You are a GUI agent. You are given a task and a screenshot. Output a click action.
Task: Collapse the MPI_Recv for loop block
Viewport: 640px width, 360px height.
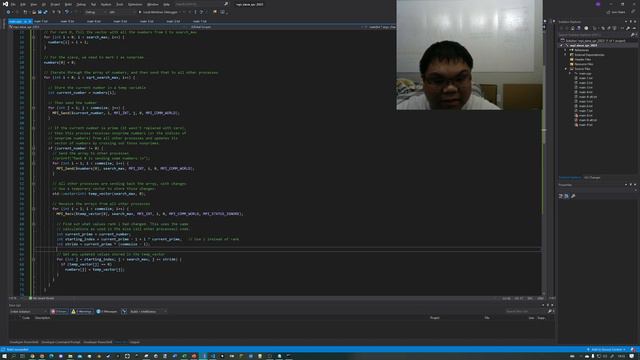33,209
